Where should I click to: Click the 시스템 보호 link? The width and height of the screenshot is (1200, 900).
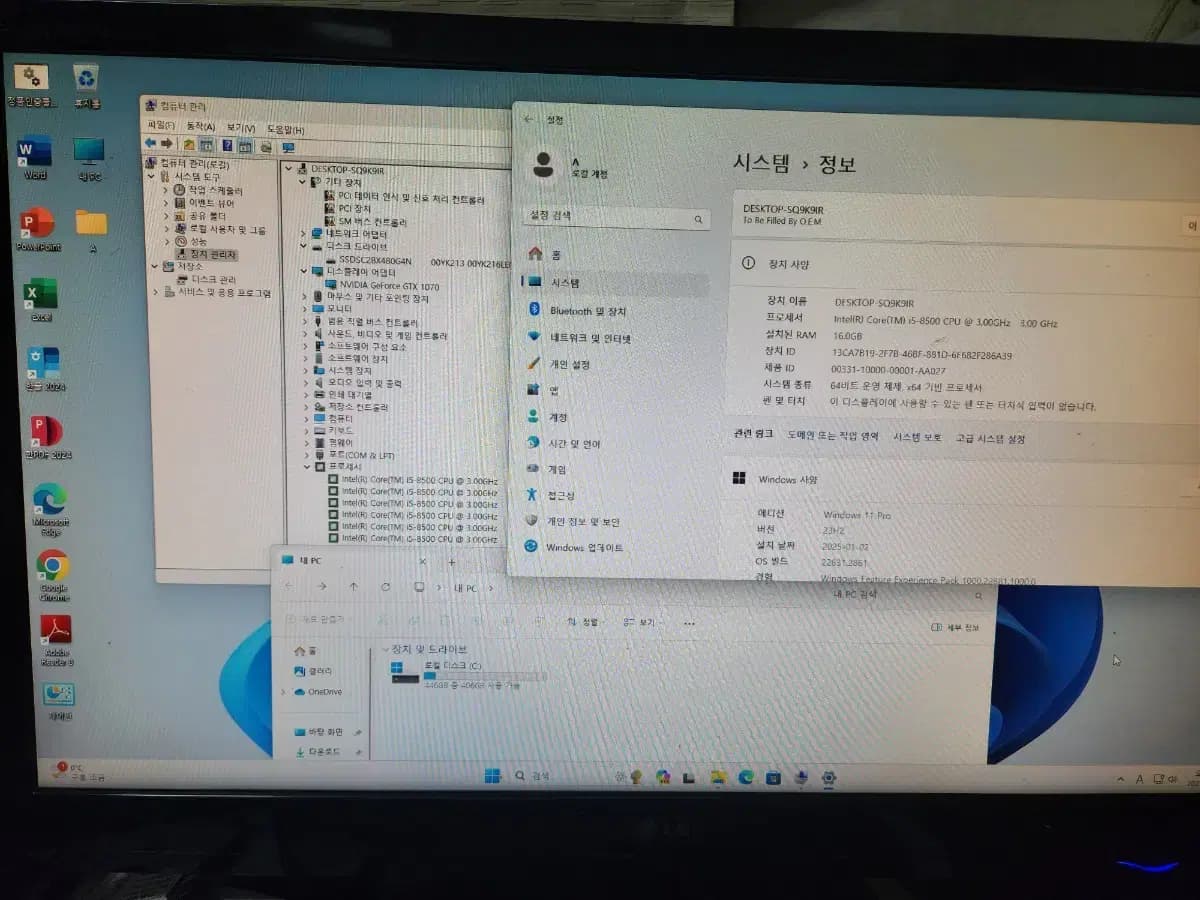(917, 438)
